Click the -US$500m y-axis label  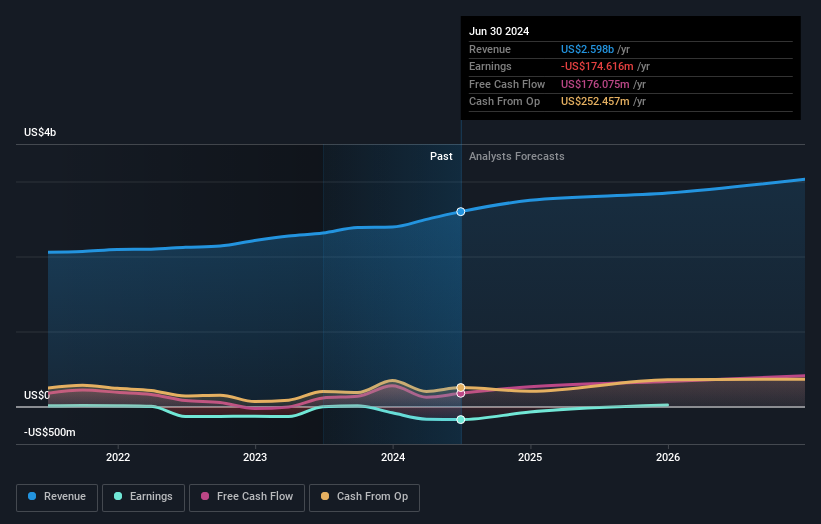(x=50, y=432)
